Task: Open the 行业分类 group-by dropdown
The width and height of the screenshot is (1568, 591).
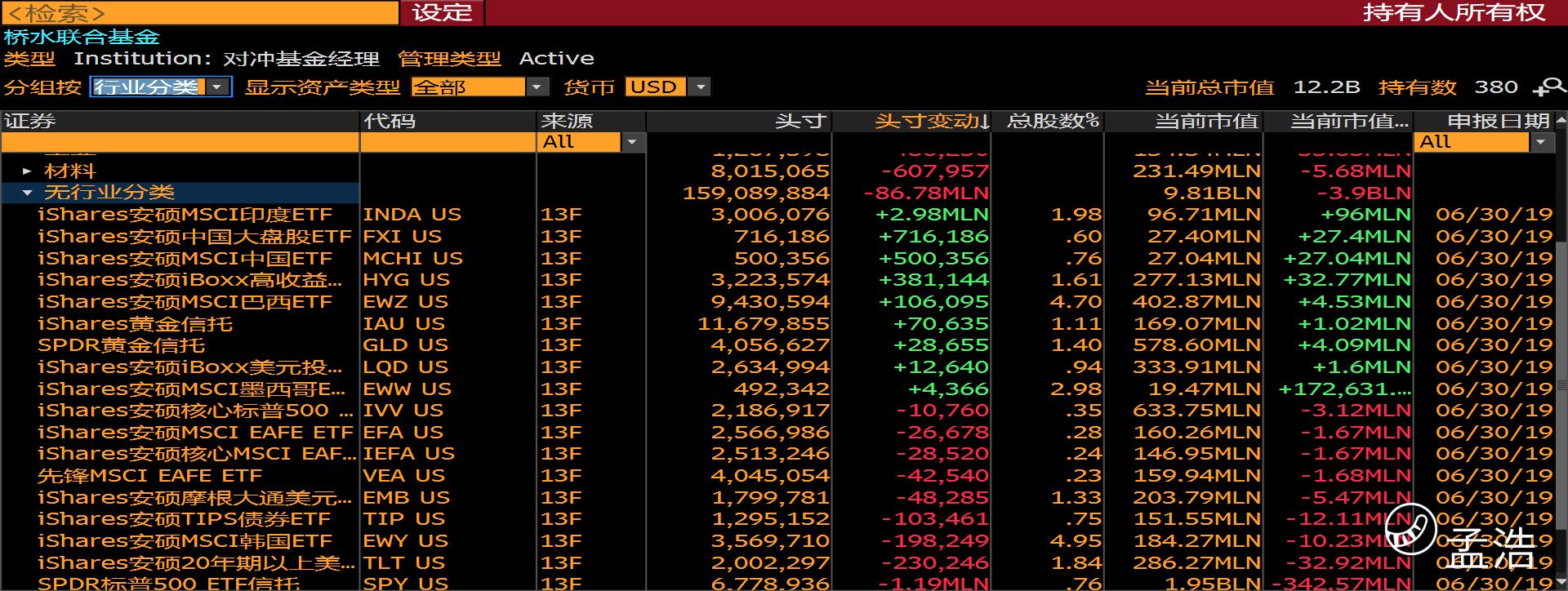Action: [161, 87]
